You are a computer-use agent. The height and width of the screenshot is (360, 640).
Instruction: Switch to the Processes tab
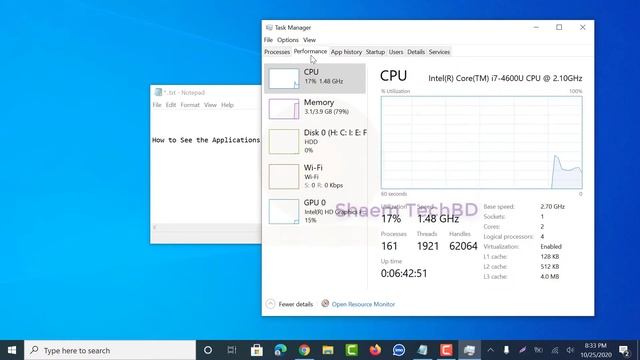277,52
